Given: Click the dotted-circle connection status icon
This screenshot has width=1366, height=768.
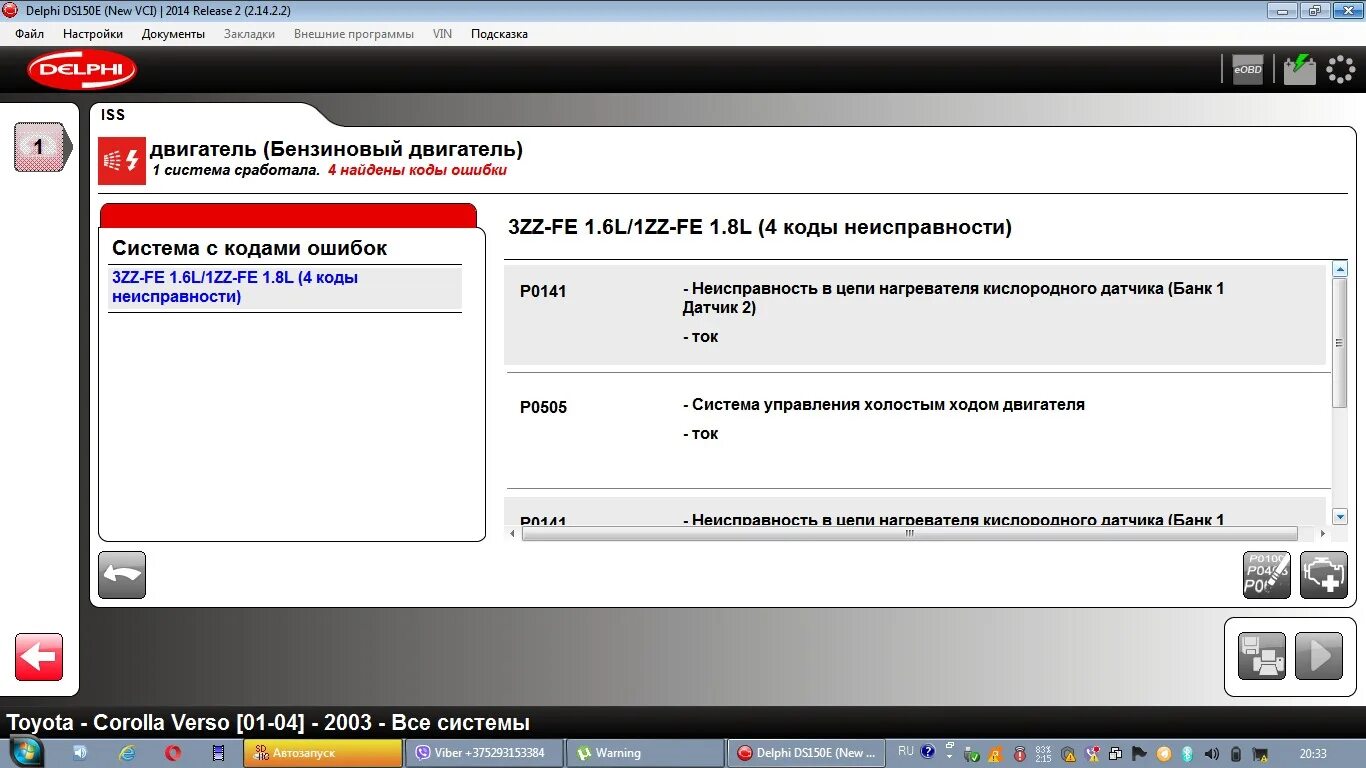Looking at the screenshot, I should 1341,69.
